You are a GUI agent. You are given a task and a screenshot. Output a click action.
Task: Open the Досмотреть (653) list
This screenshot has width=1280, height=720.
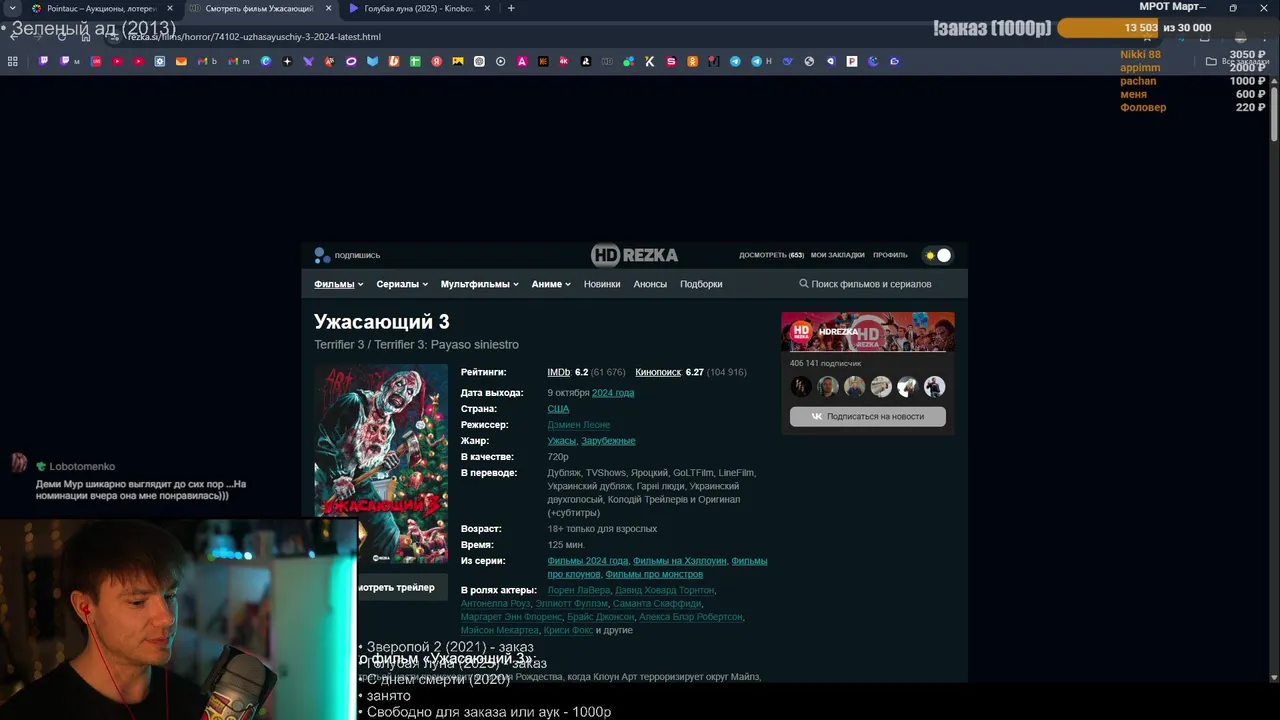(771, 255)
